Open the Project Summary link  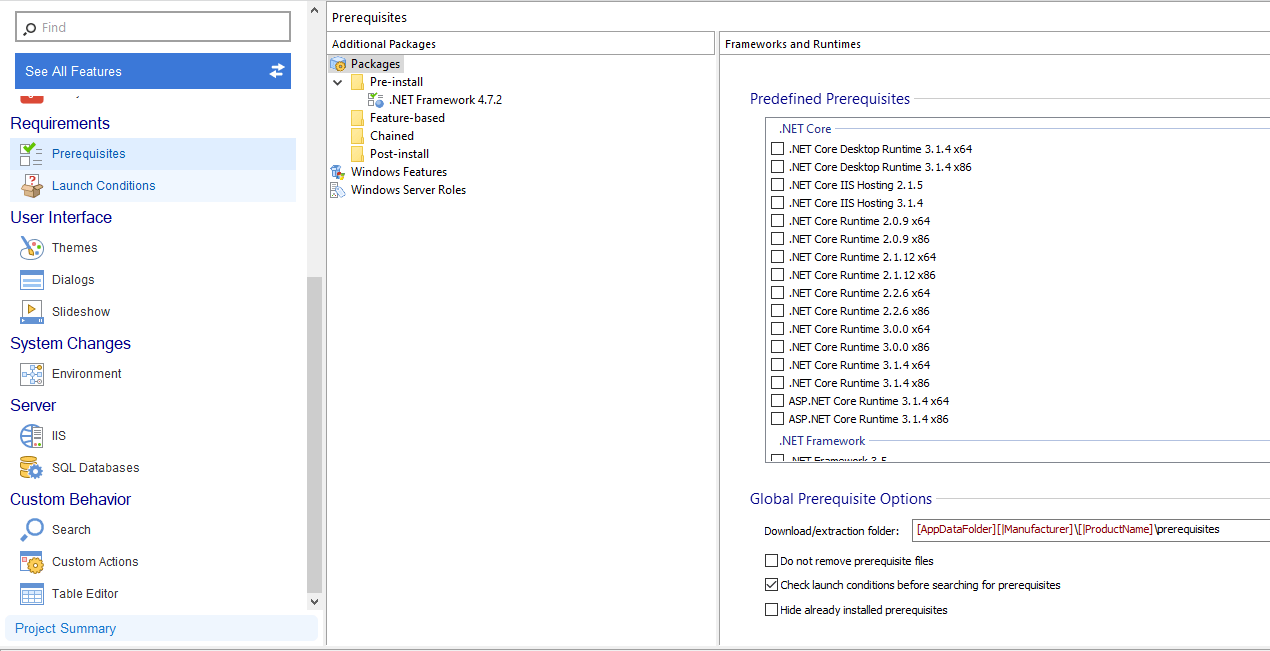tap(65, 629)
